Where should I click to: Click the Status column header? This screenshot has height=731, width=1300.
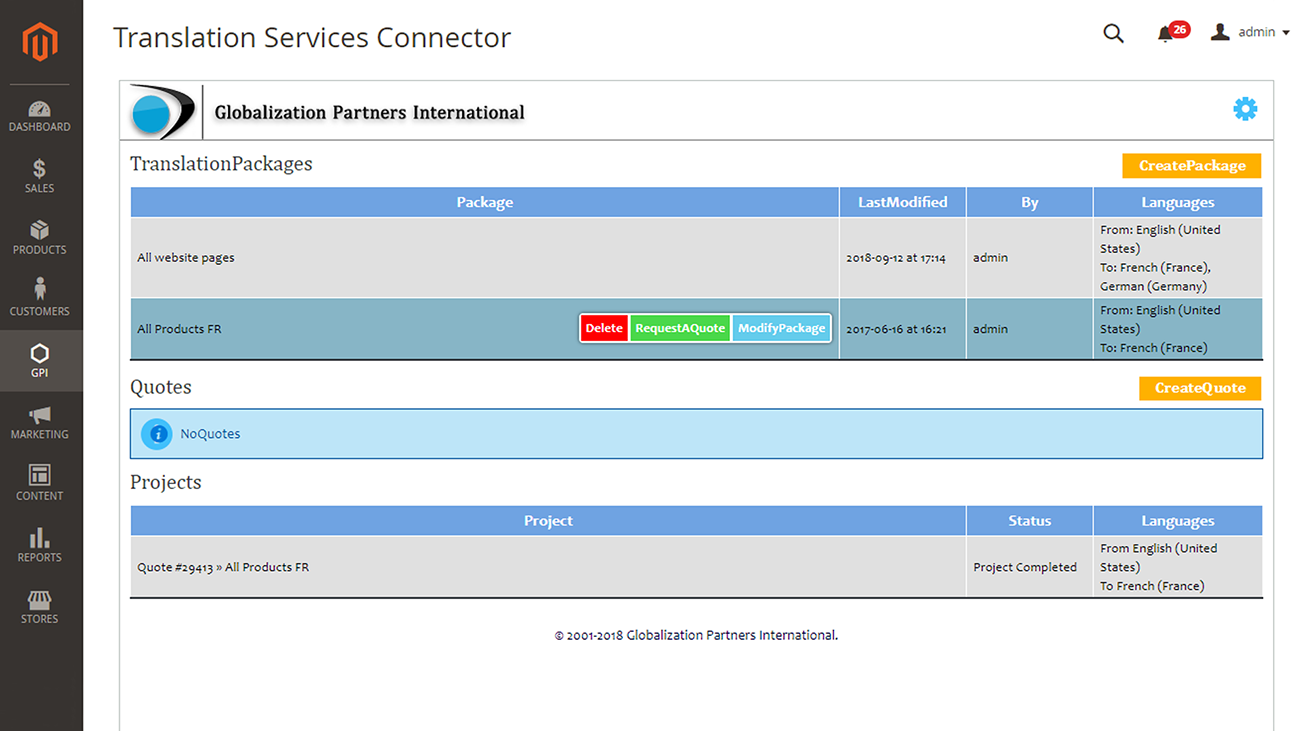[x=1030, y=521]
